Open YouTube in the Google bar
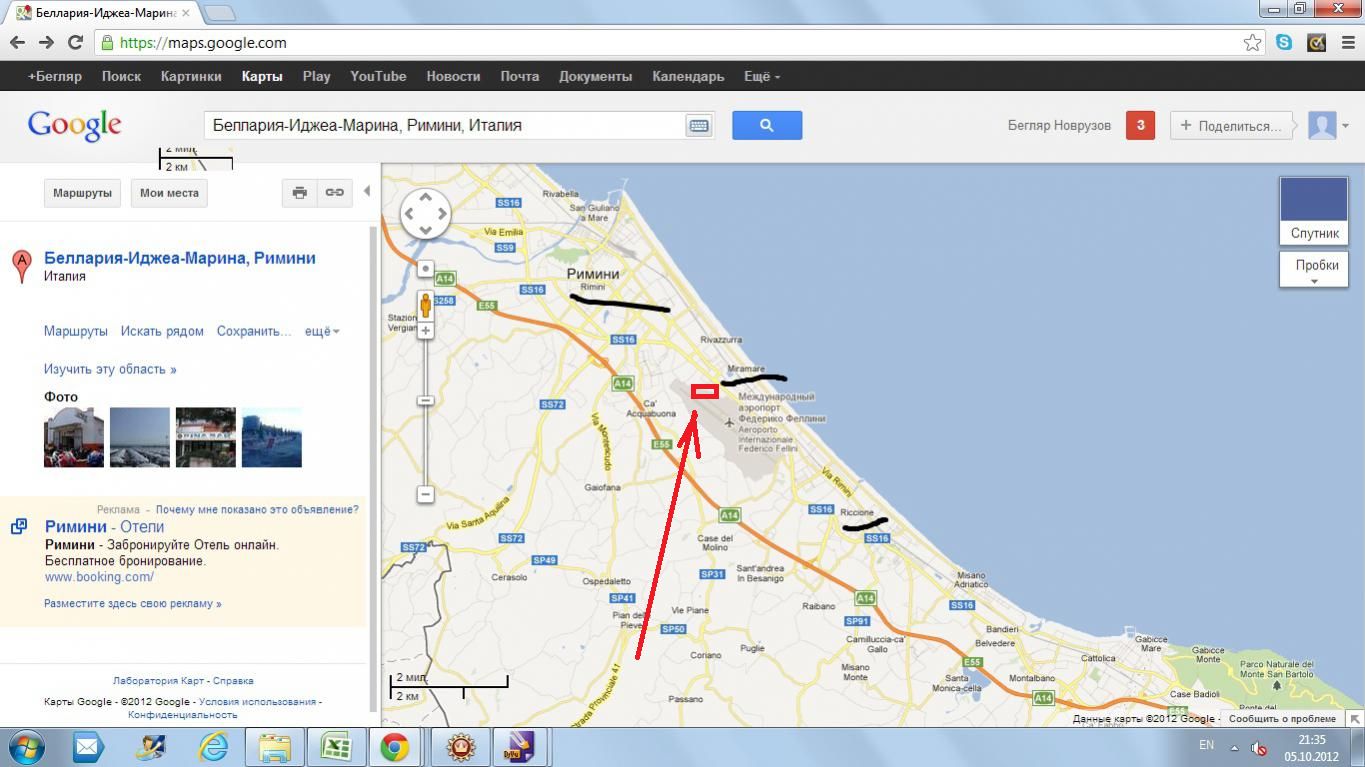 pos(378,76)
